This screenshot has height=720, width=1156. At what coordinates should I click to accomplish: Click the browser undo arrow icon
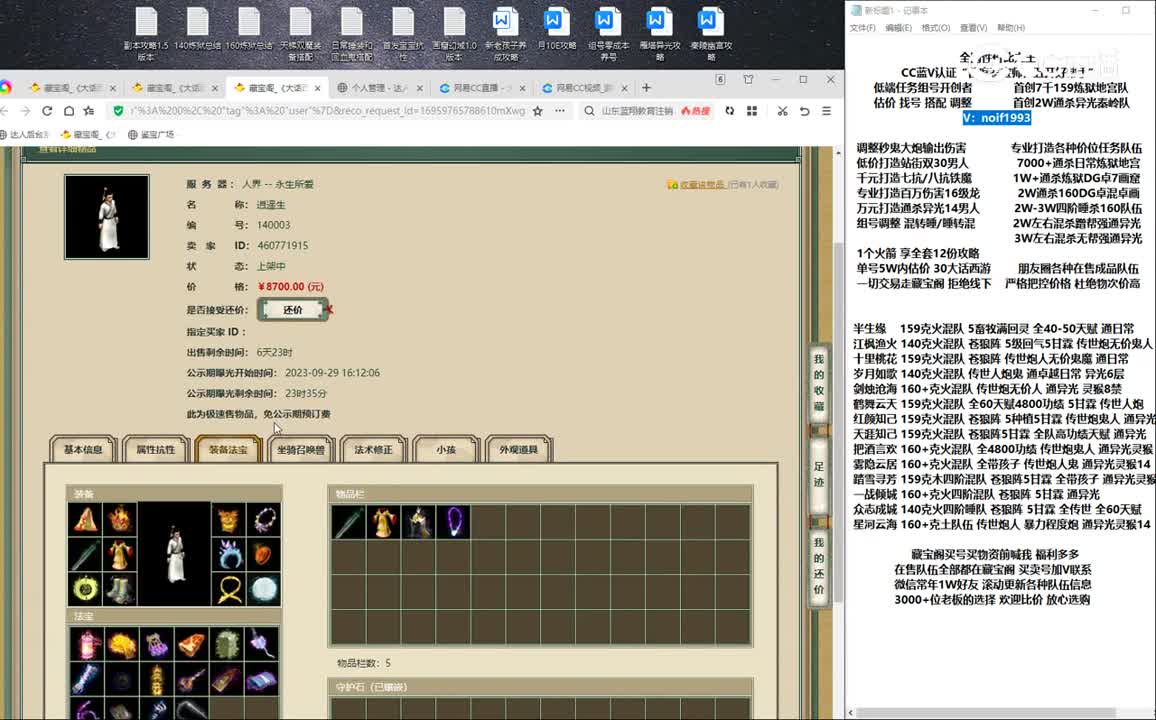[804, 111]
